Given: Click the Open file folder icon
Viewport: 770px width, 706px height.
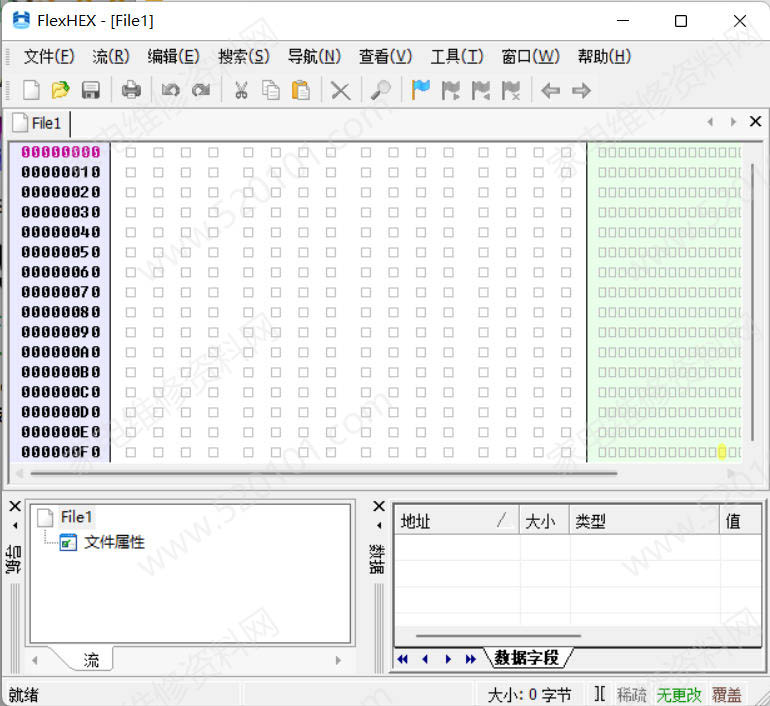Looking at the screenshot, I should click(x=60, y=91).
